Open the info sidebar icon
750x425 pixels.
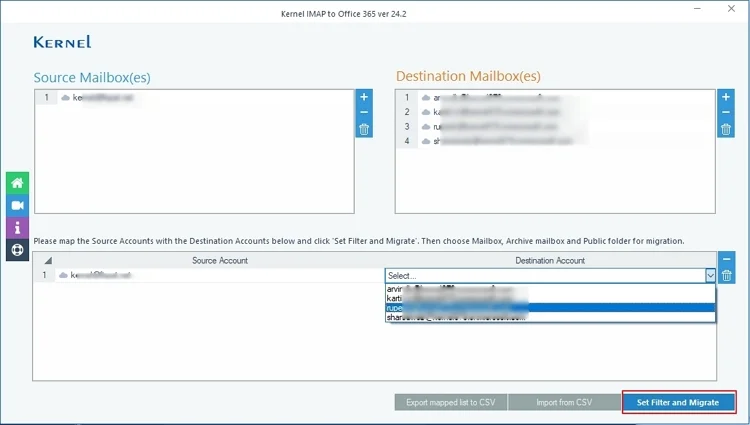point(17,228)
